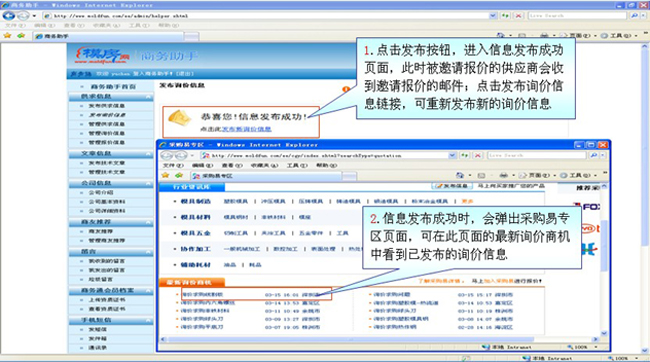Click the 采购易专区 window address bar
650x362 pixels.
[325, 155]
